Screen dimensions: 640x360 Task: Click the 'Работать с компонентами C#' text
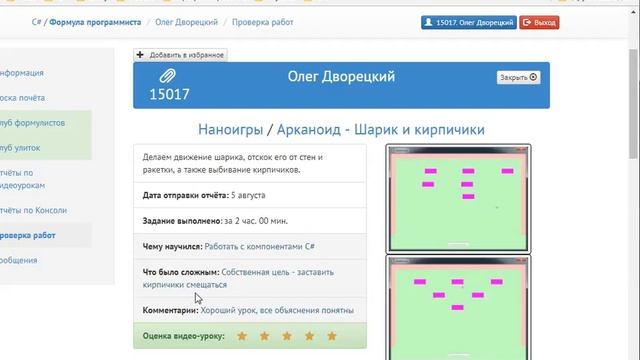point(260,247)
